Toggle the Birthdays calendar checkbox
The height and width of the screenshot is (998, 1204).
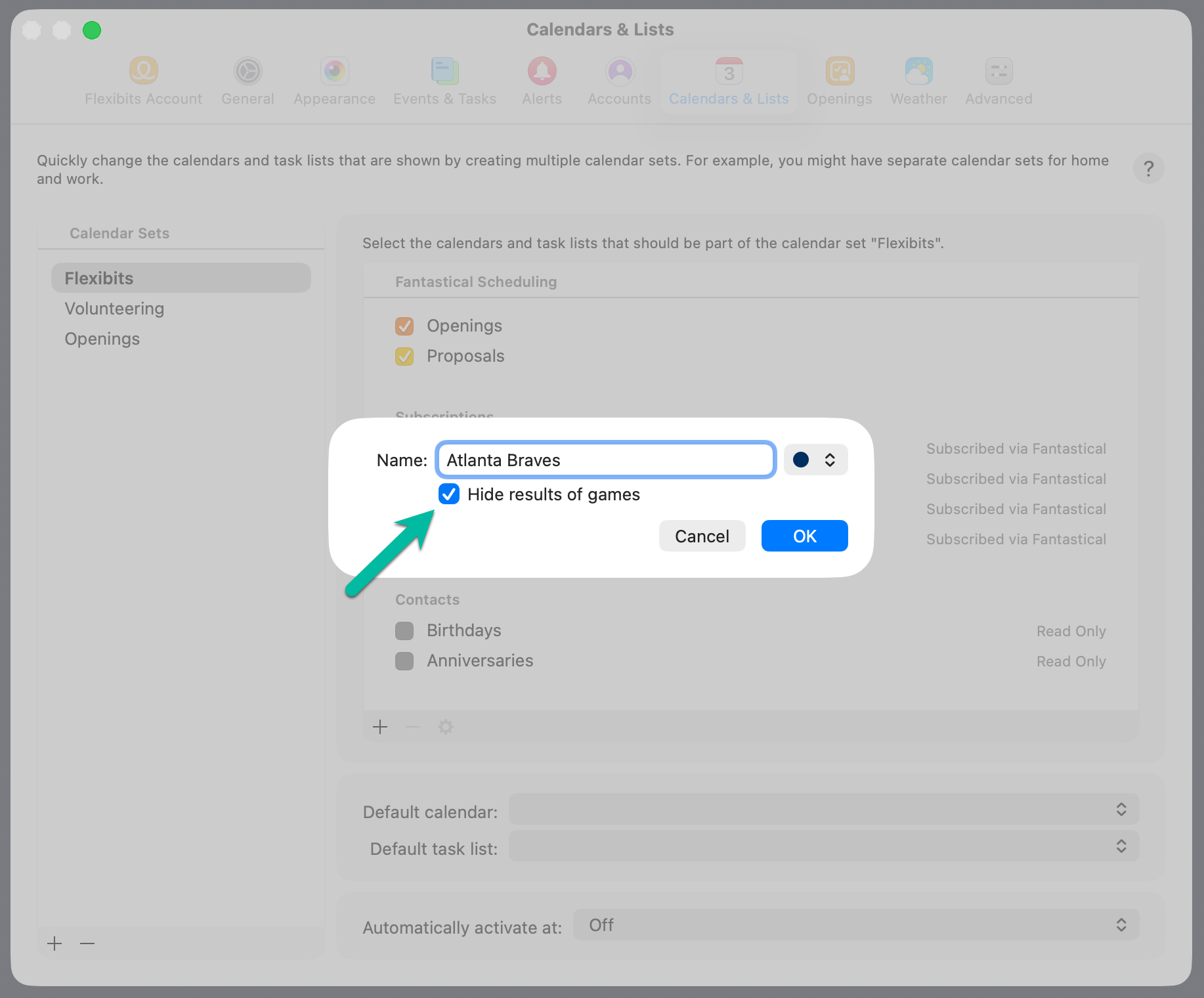404,631
